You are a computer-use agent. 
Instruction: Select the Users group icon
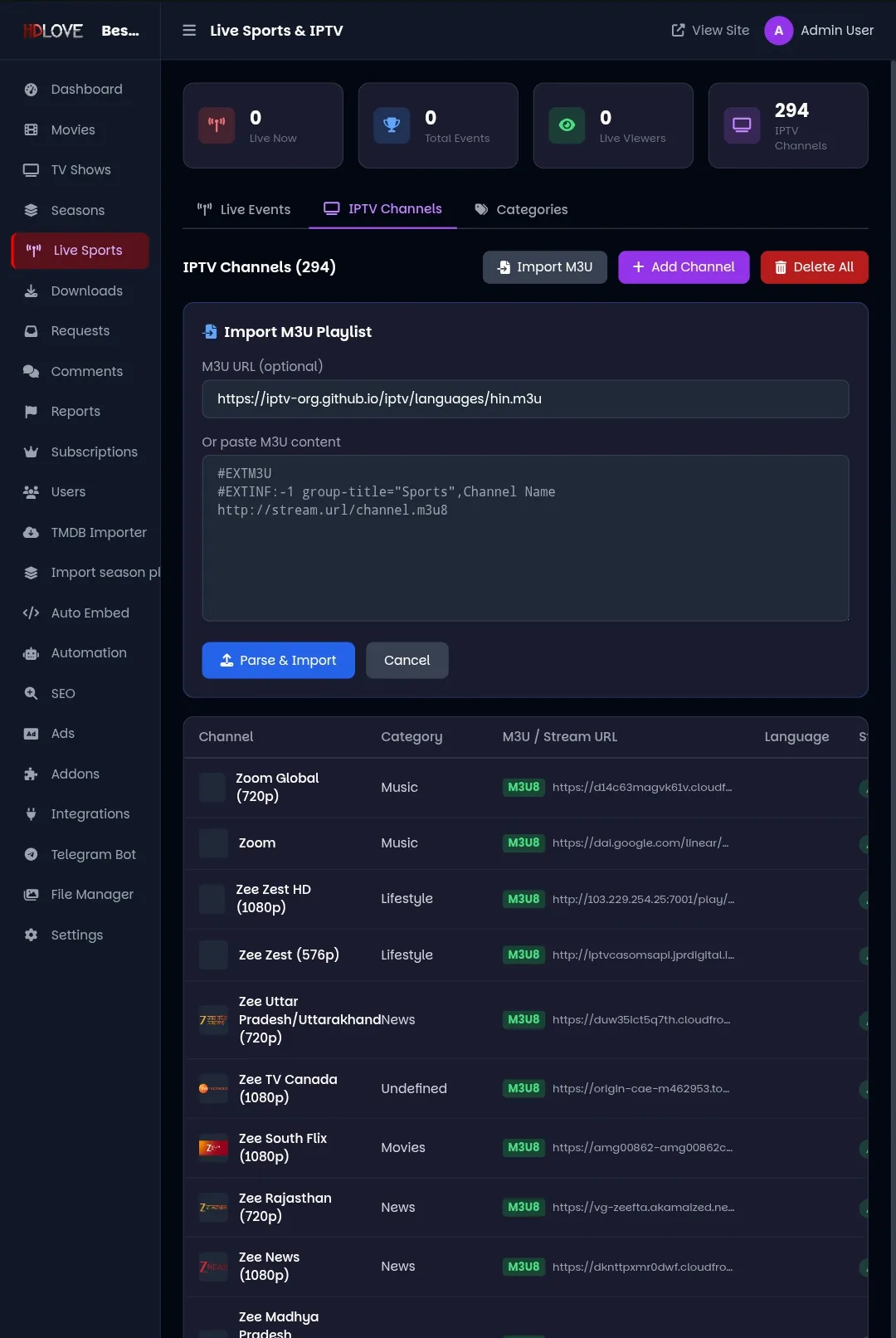tap(31, 492)
